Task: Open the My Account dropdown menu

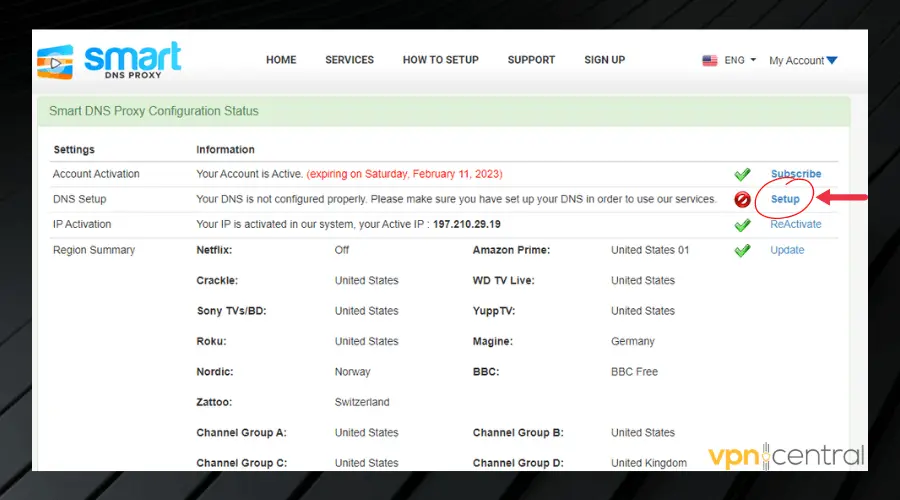Action: click(x=802, y=61)
